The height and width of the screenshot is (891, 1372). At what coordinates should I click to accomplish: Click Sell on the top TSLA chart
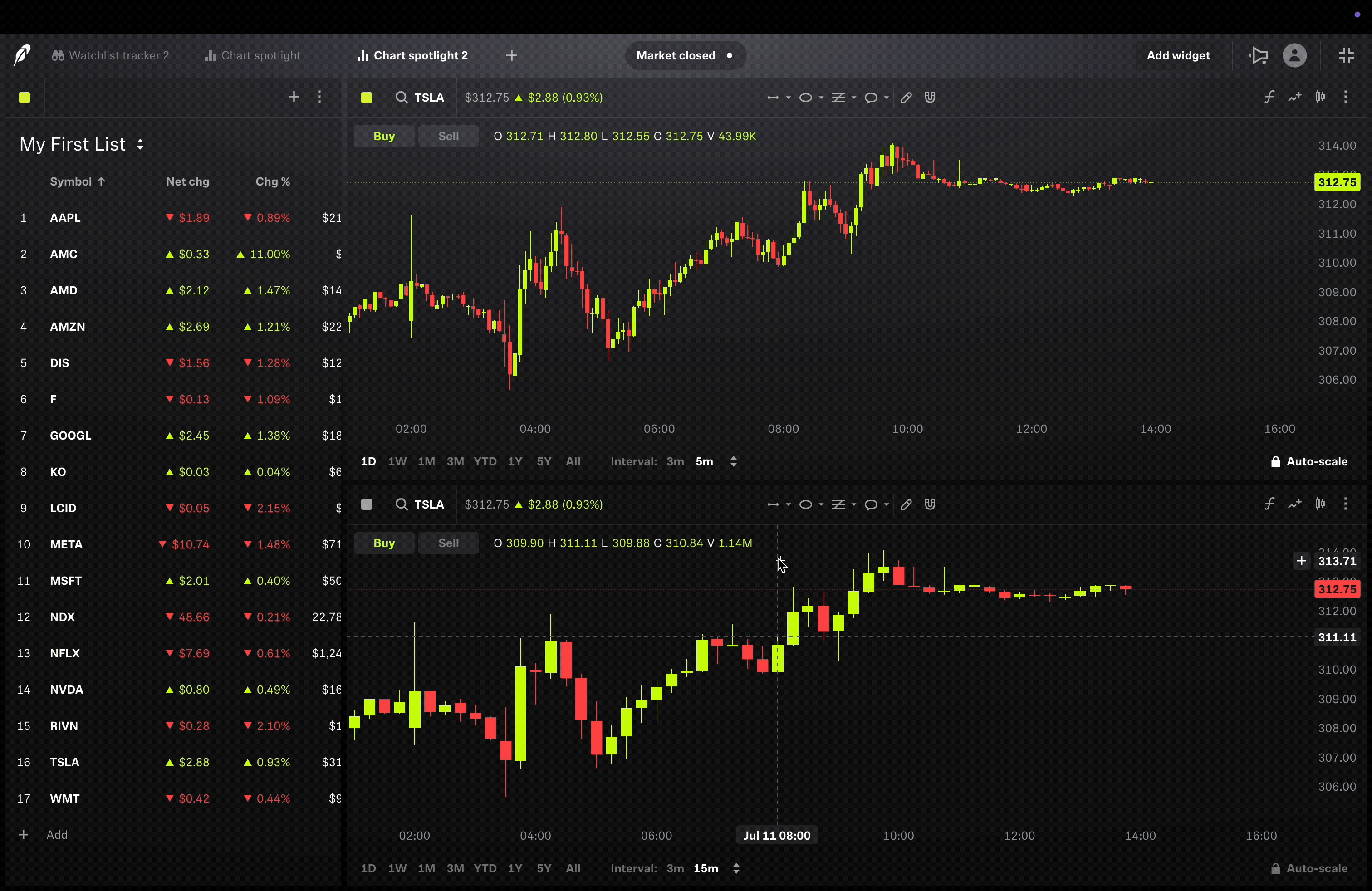(449, 136)
